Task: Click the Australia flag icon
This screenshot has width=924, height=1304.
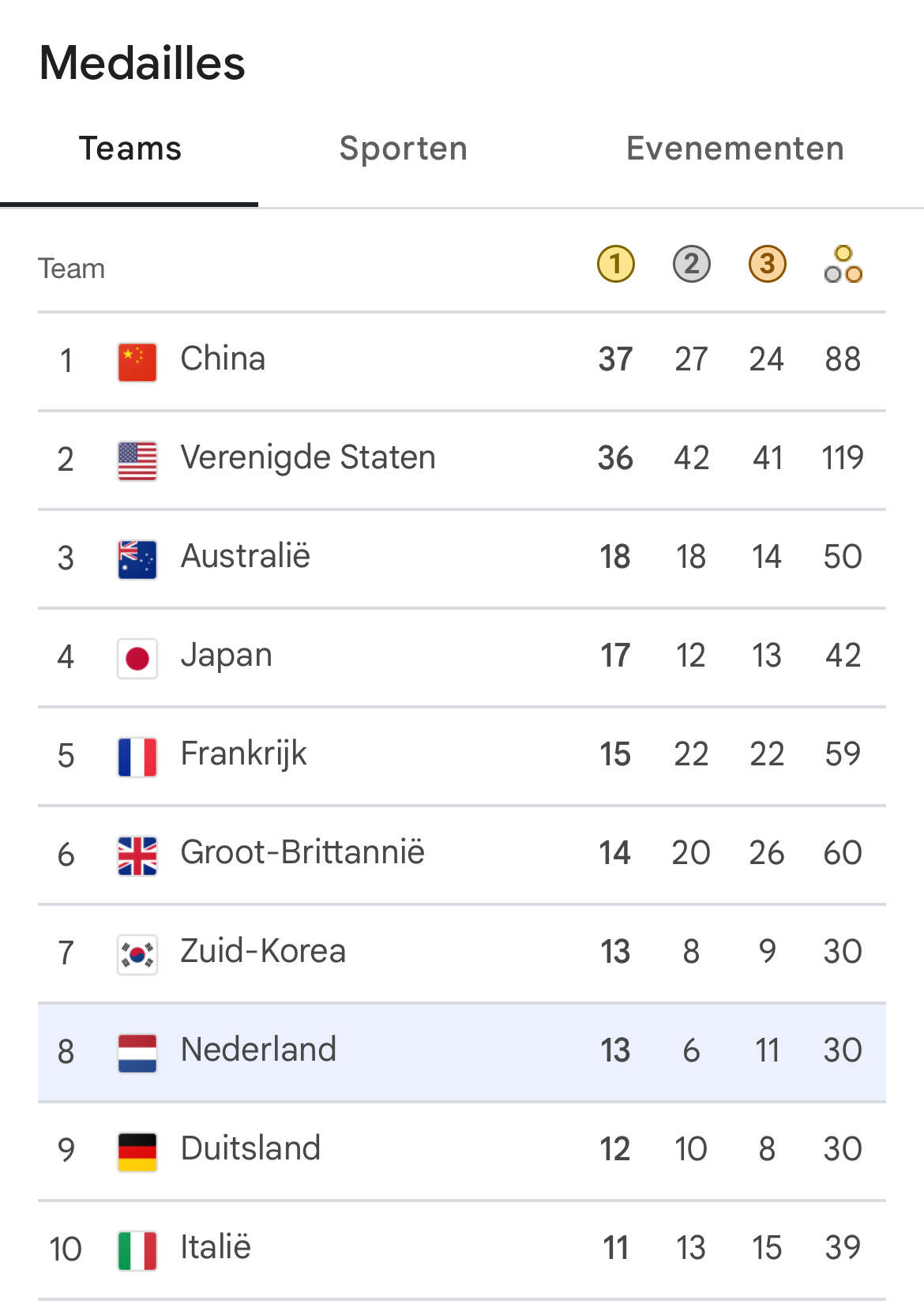Action: point(137,559)
